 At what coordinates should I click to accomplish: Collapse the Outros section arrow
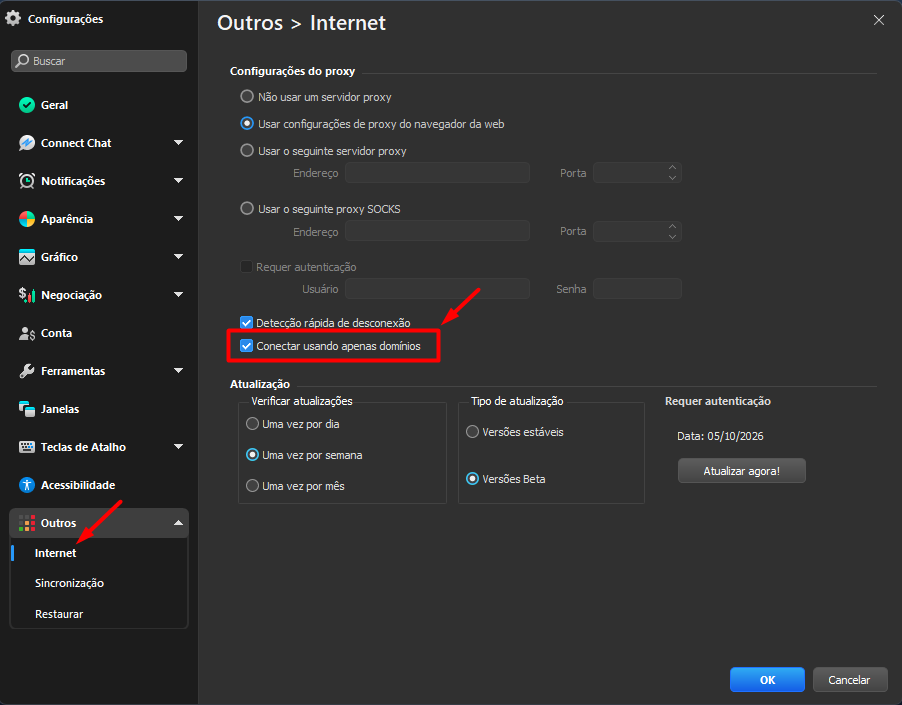click(x=178, y=523)
